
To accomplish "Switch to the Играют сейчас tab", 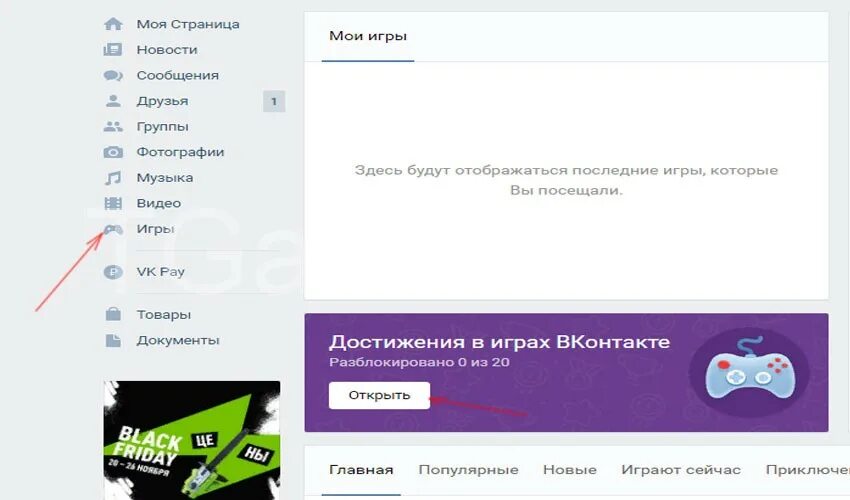I will [681, 470].
